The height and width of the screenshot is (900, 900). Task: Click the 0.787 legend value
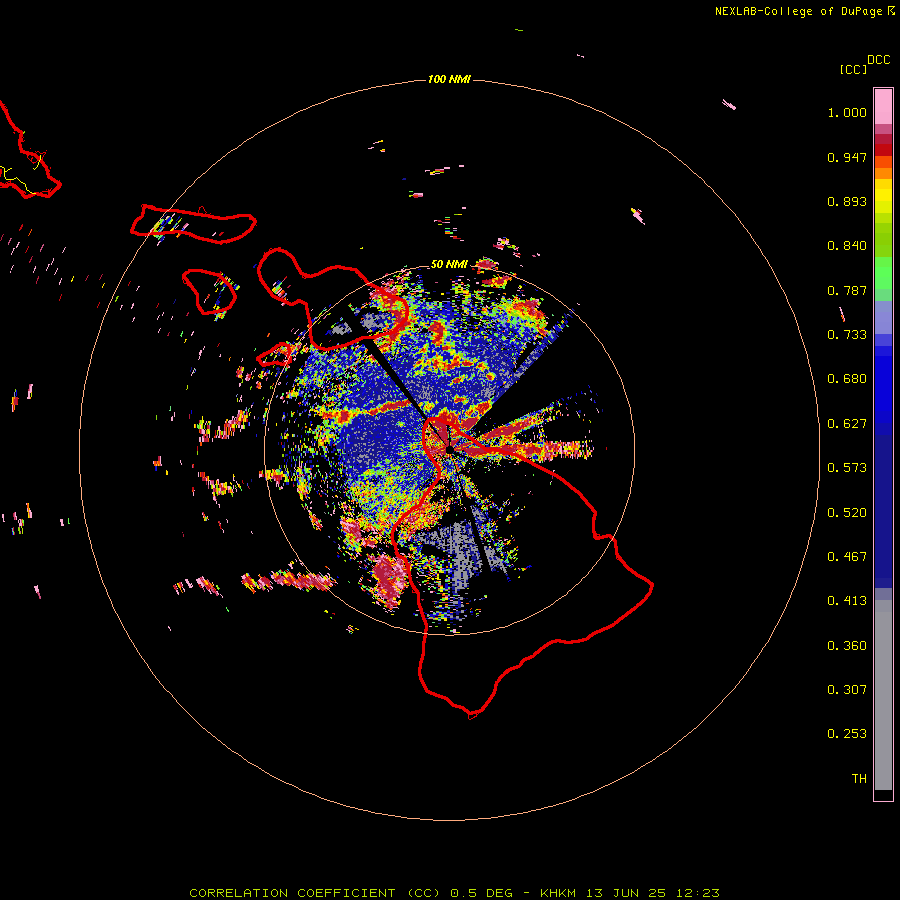point(847,290)
